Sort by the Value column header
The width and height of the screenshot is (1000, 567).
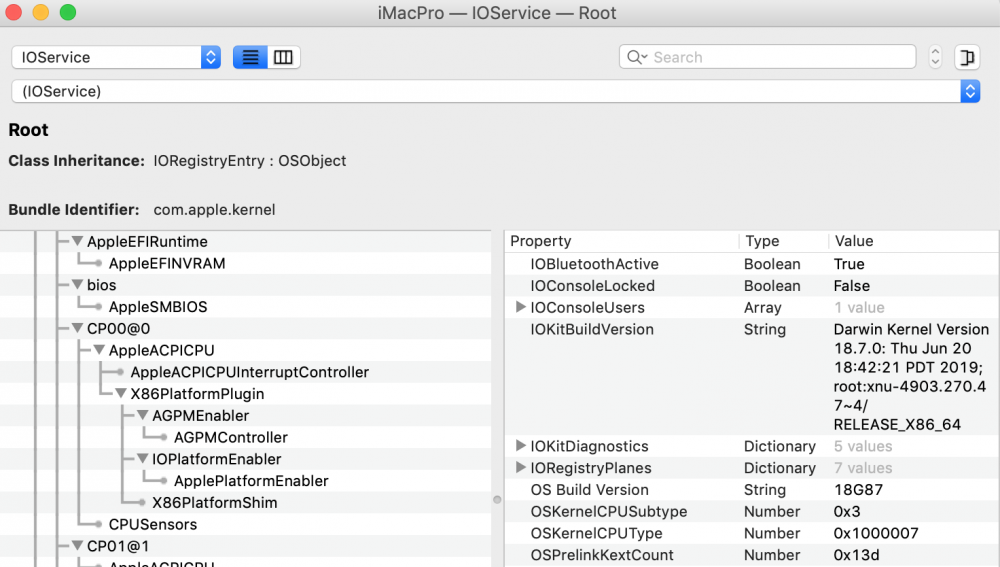pos(913,241)
